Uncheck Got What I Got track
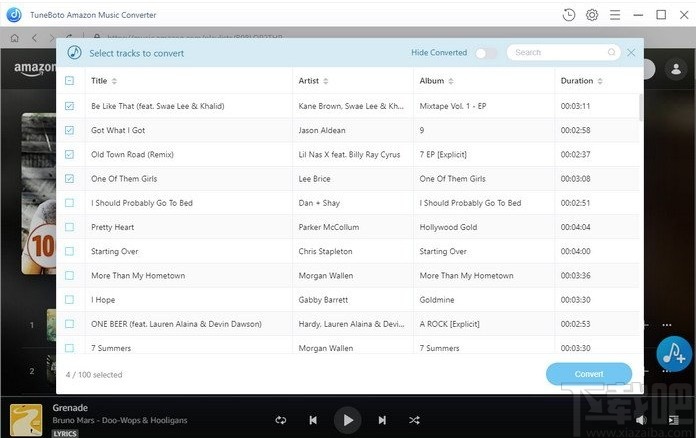Screen dimensions: 696x438 click(x=70, y=130)
